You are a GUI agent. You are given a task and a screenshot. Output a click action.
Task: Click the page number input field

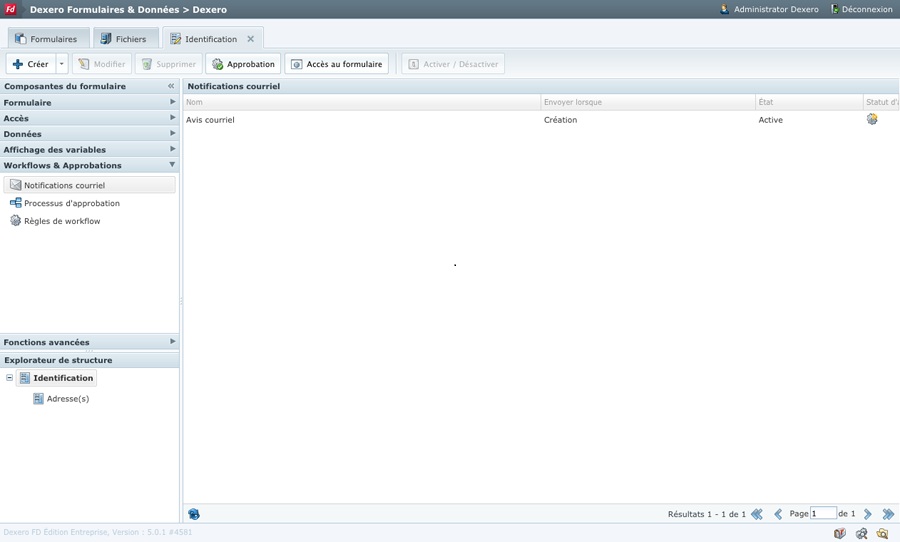tap(823, 514)
